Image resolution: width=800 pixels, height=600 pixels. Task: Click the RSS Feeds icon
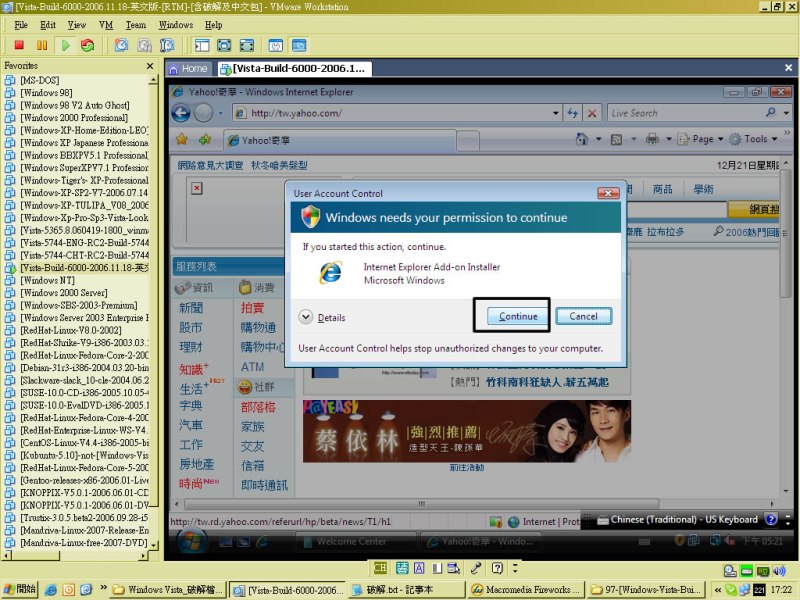[616, 139]
